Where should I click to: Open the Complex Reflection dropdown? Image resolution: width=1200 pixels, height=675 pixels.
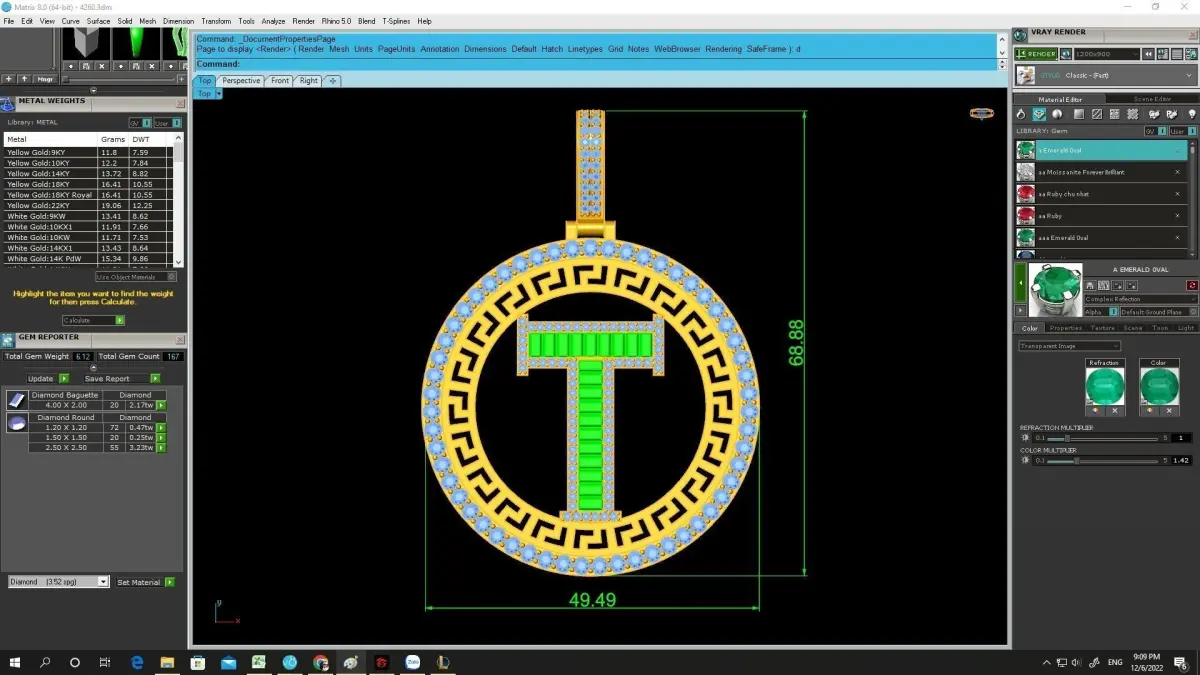(1140, 299)
